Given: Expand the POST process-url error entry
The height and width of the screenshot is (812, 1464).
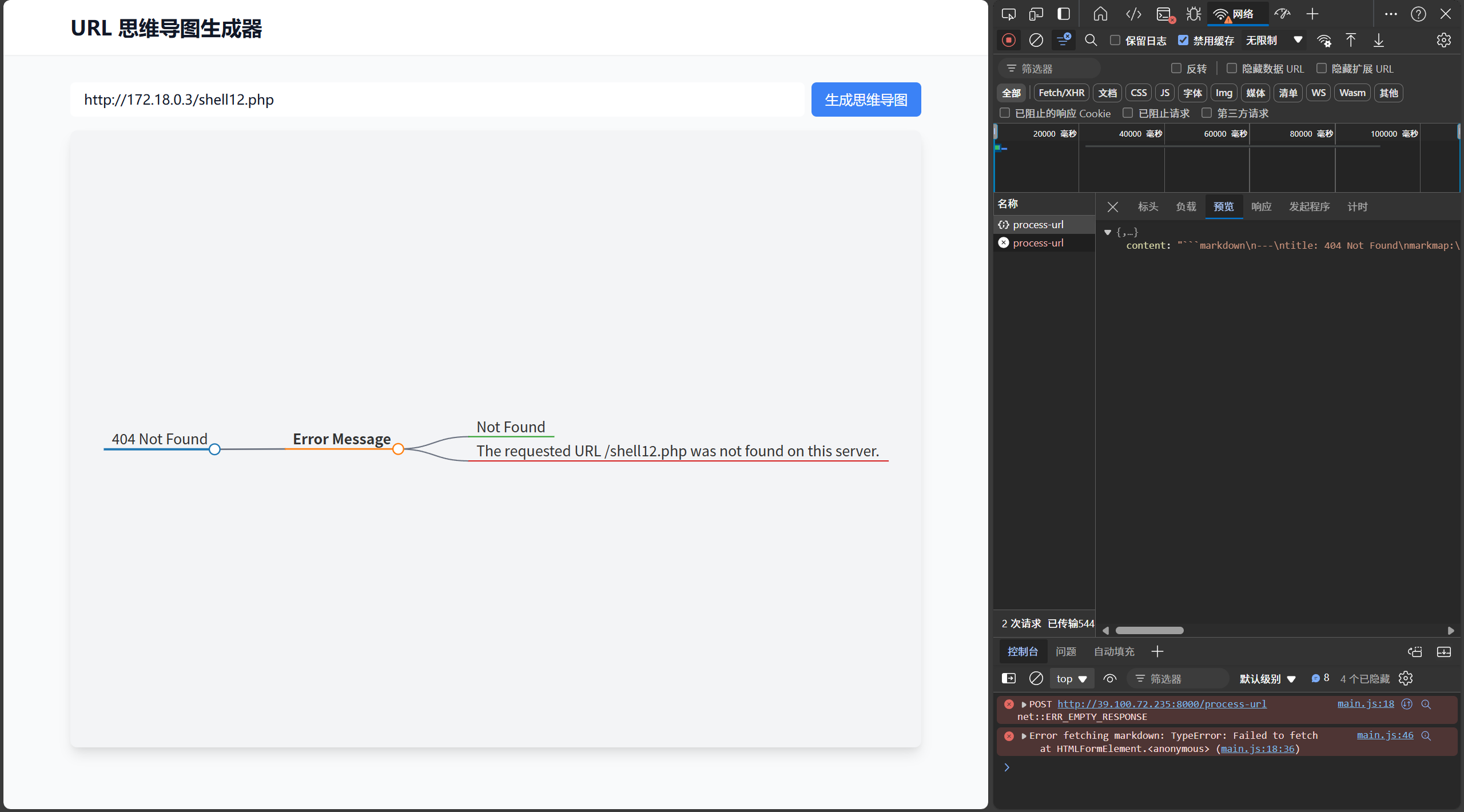Looking at the screenshot, I should click(x=1024, y=704).
